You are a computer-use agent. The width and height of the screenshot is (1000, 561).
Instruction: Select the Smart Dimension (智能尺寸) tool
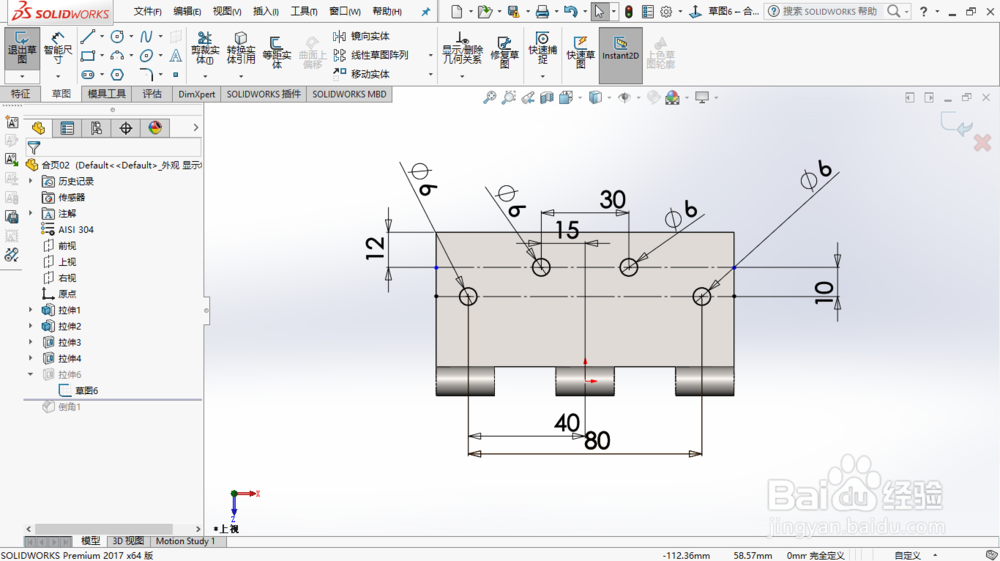click(58, 49)
